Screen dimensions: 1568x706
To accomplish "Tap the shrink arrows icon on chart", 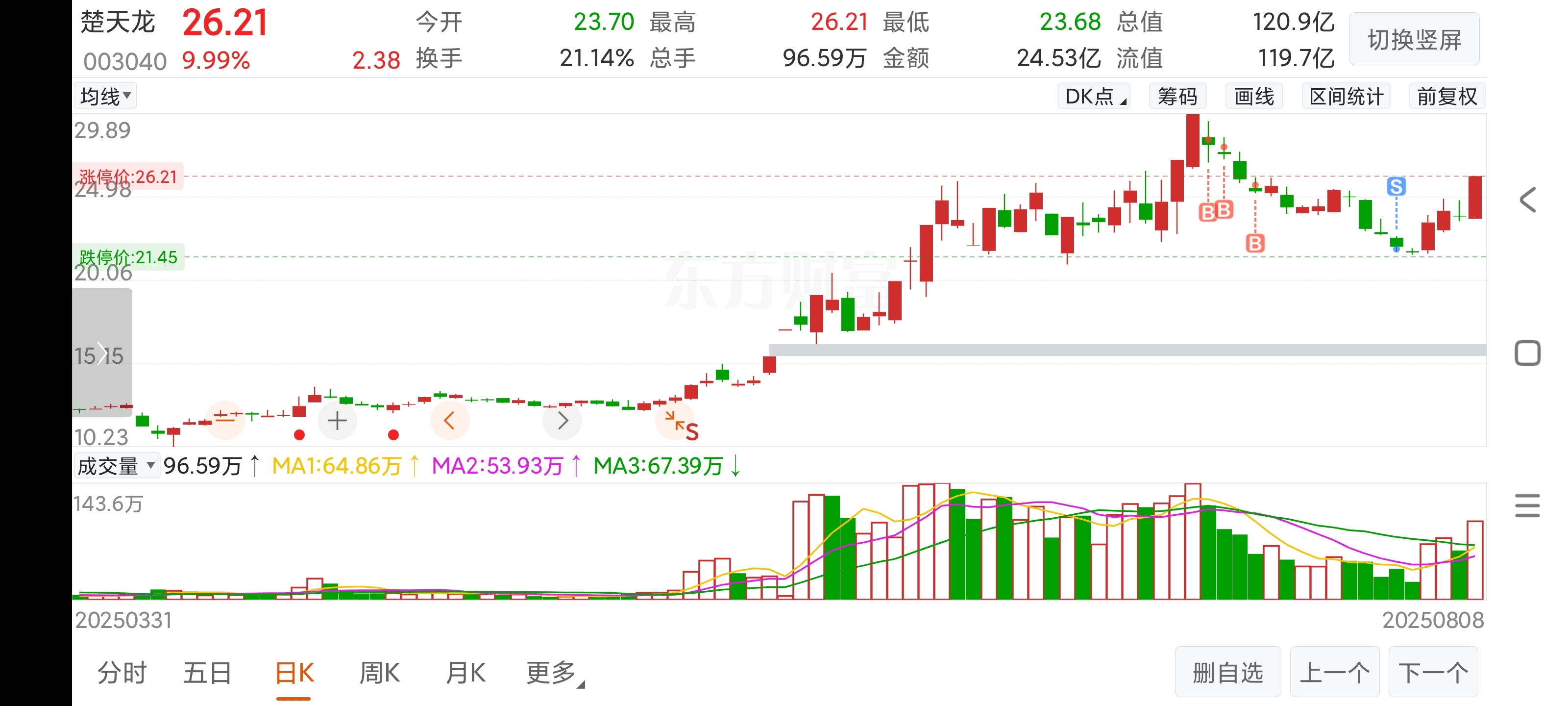I will 674,420.
